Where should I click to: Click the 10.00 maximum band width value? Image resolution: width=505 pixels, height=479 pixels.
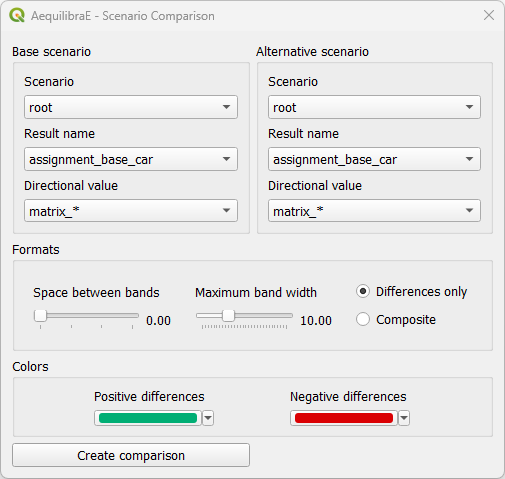[316, 321]
